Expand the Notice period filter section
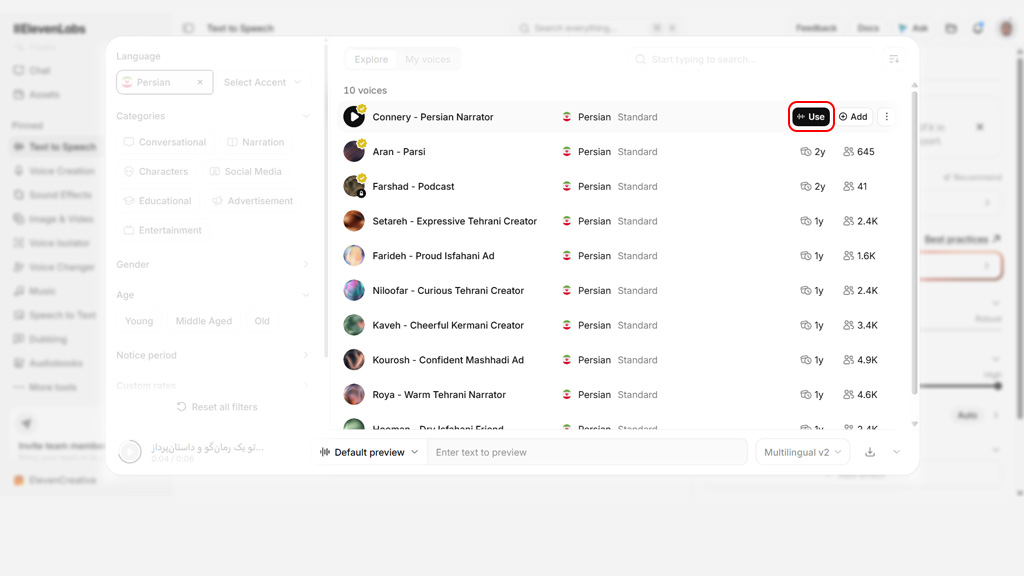Viewport: 1024px width, 576px height. (x=213, y=355)
